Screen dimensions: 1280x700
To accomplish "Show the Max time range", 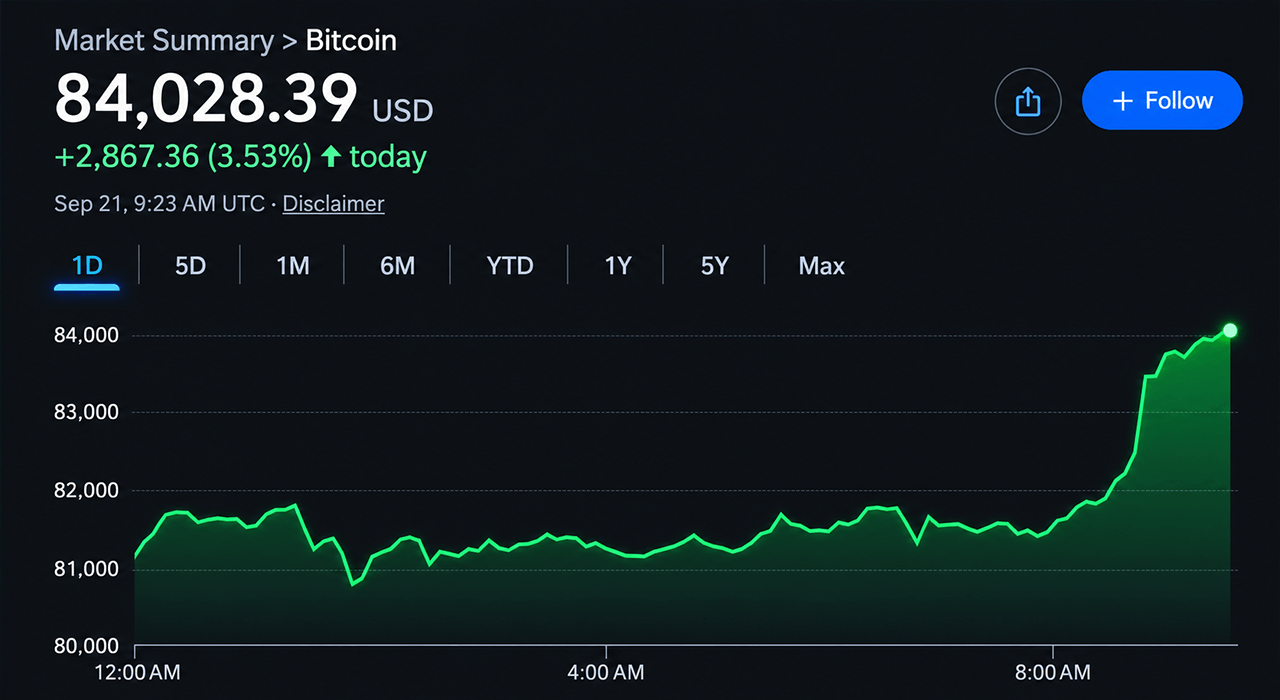I will pyautogui.click(x=822, y=266).
